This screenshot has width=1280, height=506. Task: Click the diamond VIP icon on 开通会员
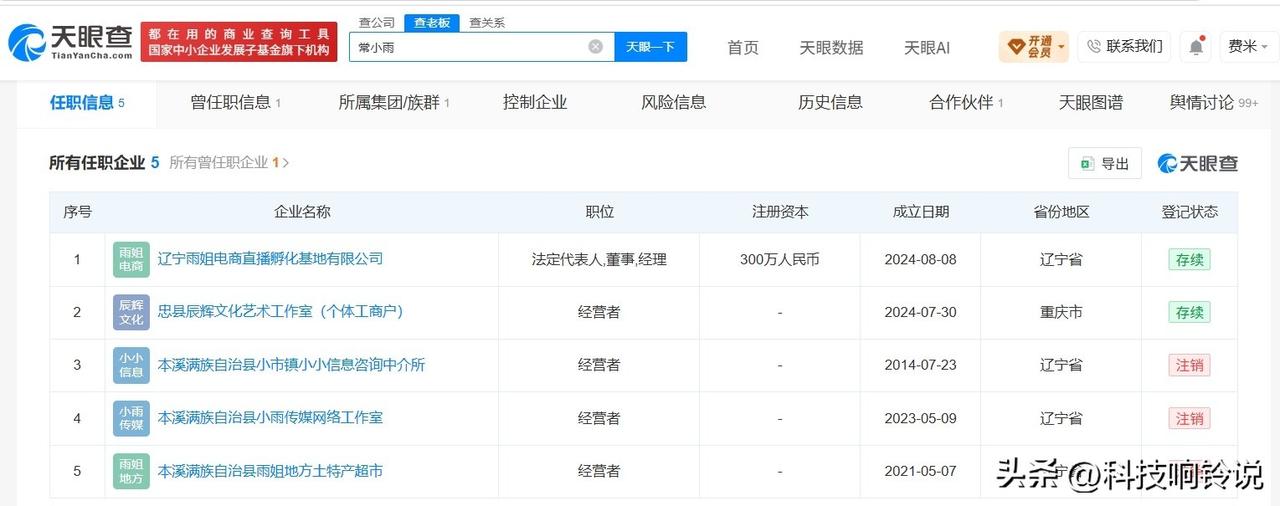[x=1015, y=46]
